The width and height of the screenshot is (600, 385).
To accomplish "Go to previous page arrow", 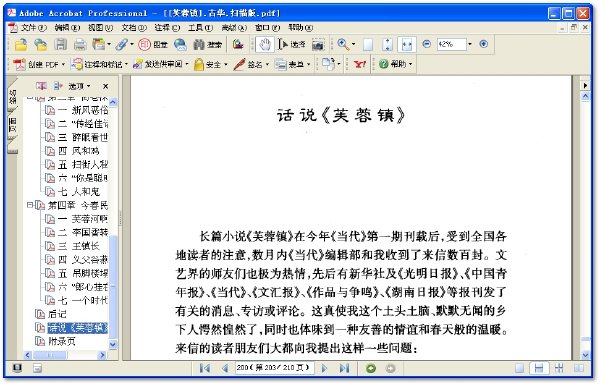I will tap(225, 369).
